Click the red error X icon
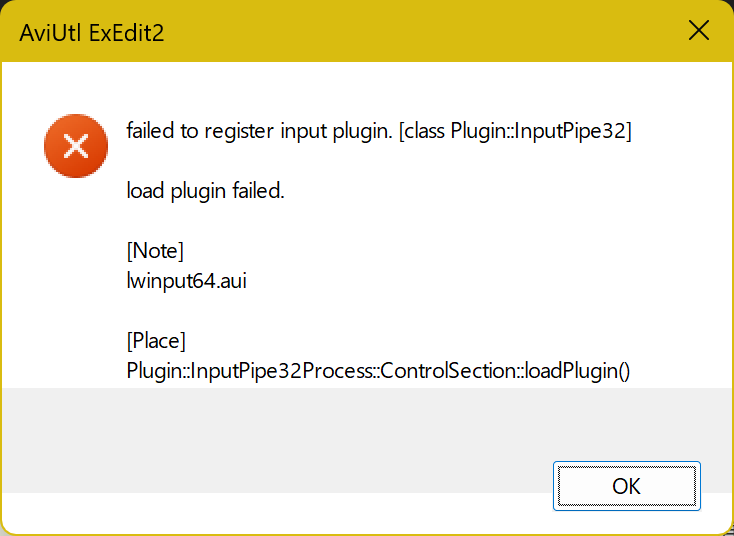Viewport: 734px width, 536px height. tap(76, 147)
